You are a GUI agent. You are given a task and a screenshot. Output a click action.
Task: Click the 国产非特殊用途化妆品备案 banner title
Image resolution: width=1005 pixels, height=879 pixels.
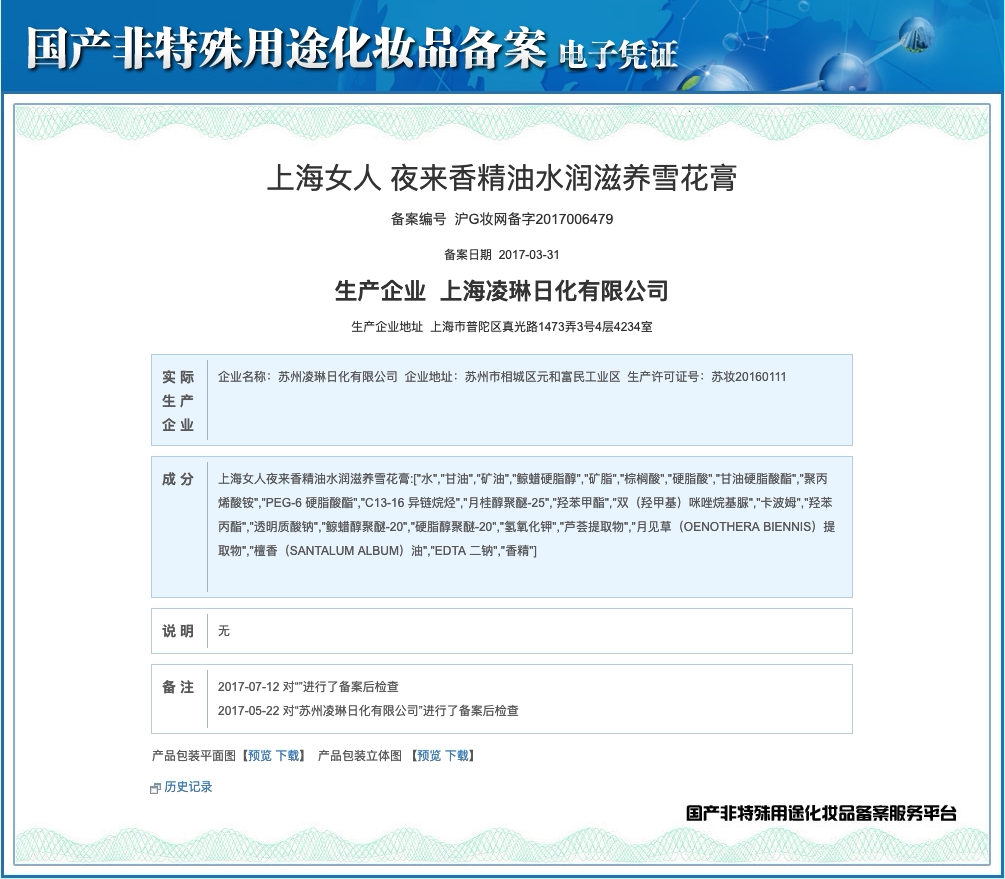pyautogui.click(x=287, y=48)
